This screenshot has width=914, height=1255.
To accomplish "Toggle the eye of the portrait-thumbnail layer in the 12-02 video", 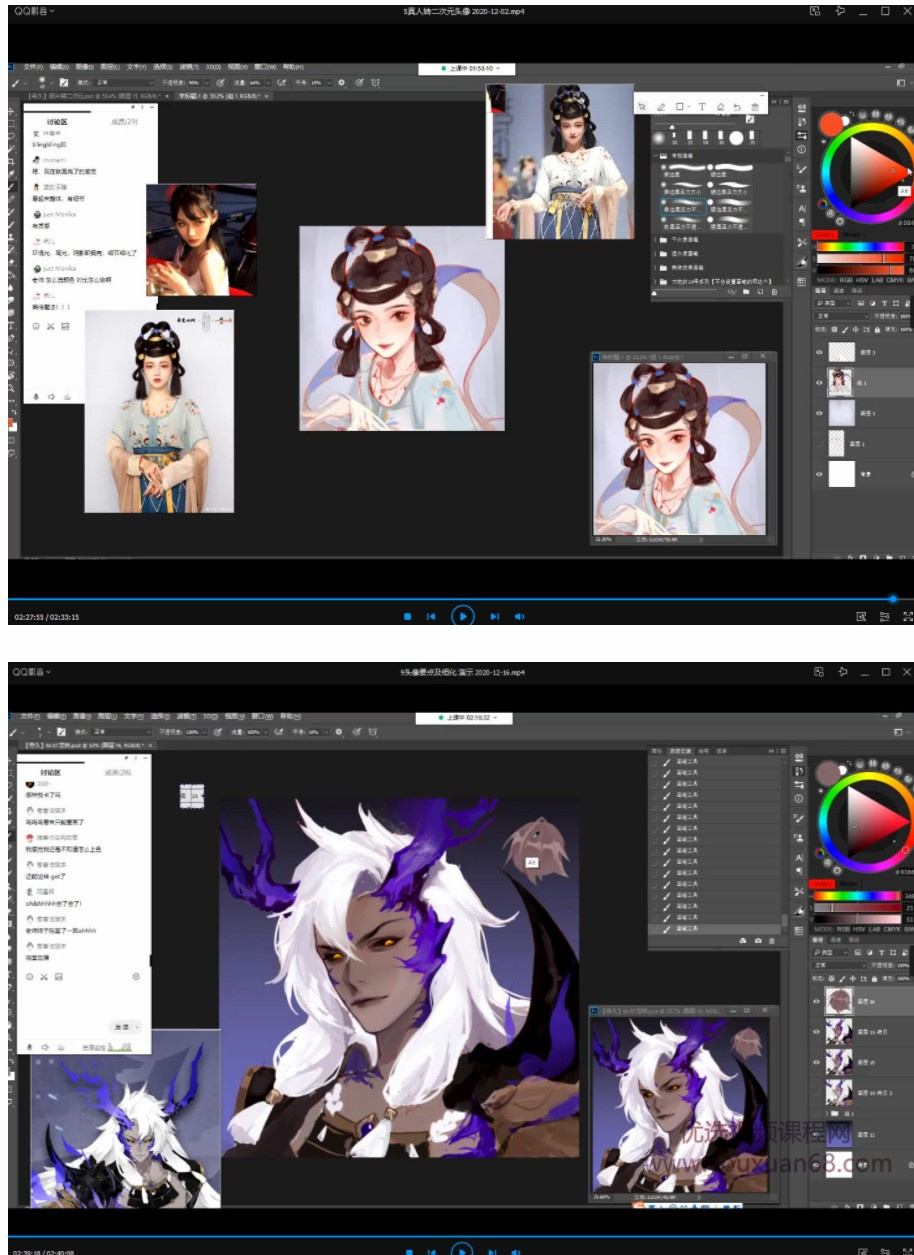I will tap(820, 382).
